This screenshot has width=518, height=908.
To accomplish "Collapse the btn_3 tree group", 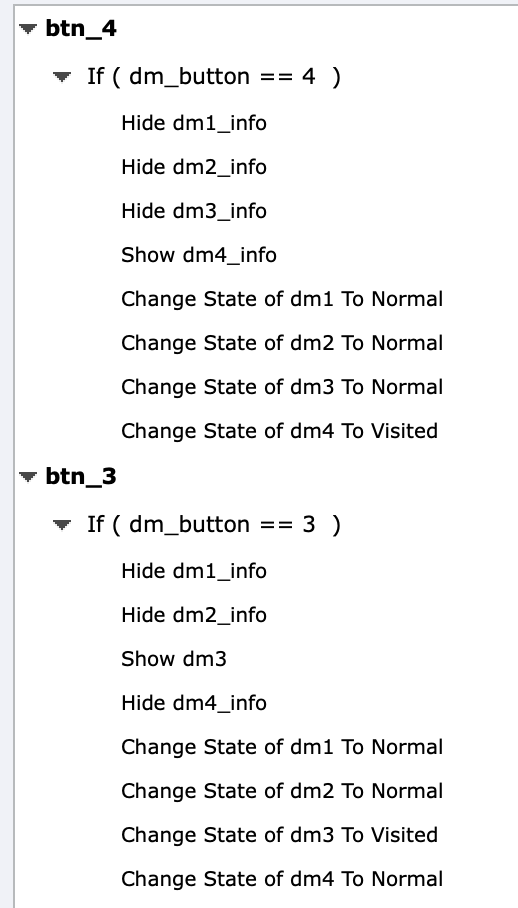I will [x=28, y=476].
